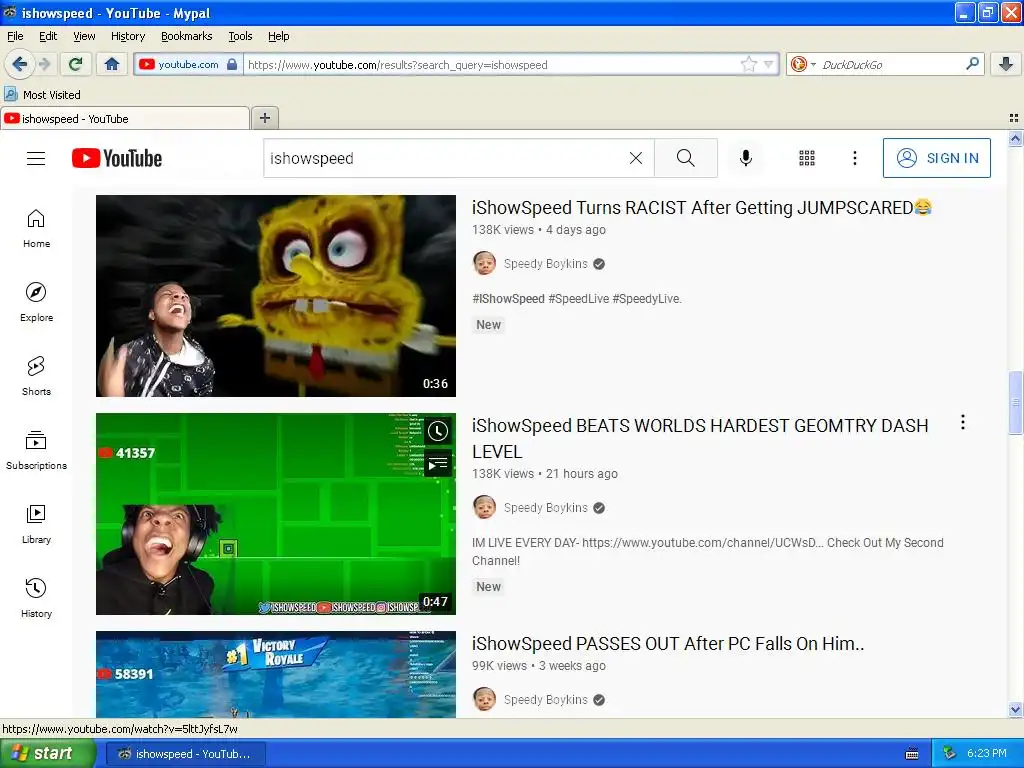Open the Edit menu
The height and width of the screenshot is (768, 1024).
(x=48, y=36)
